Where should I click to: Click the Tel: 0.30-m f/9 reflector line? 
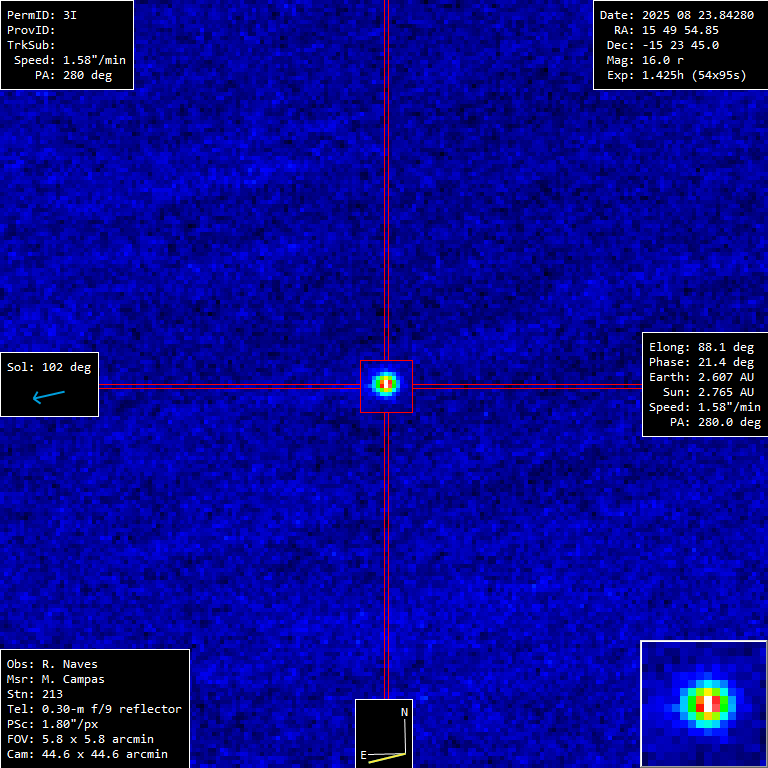[x=94, y=709]
